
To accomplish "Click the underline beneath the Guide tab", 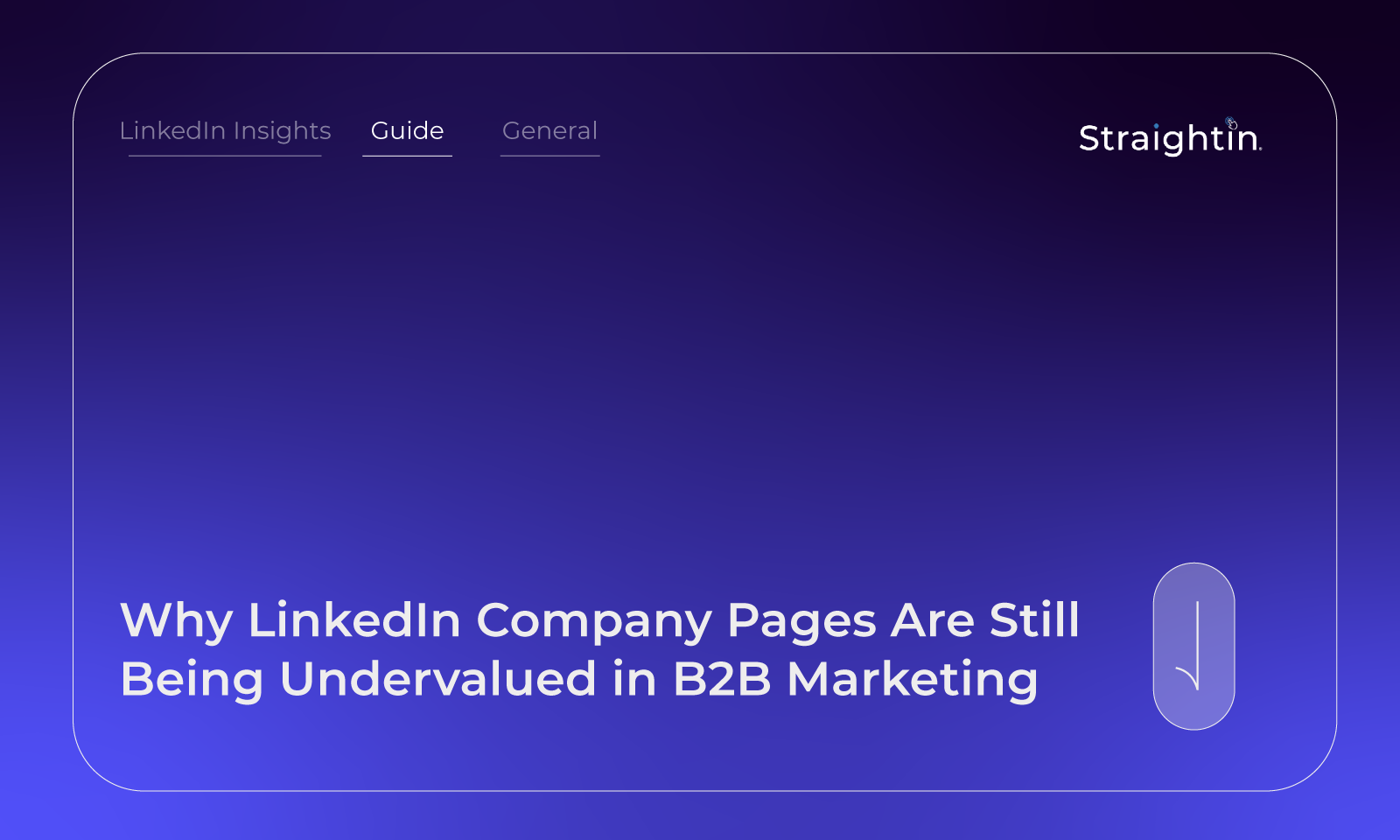I will 407,156.
